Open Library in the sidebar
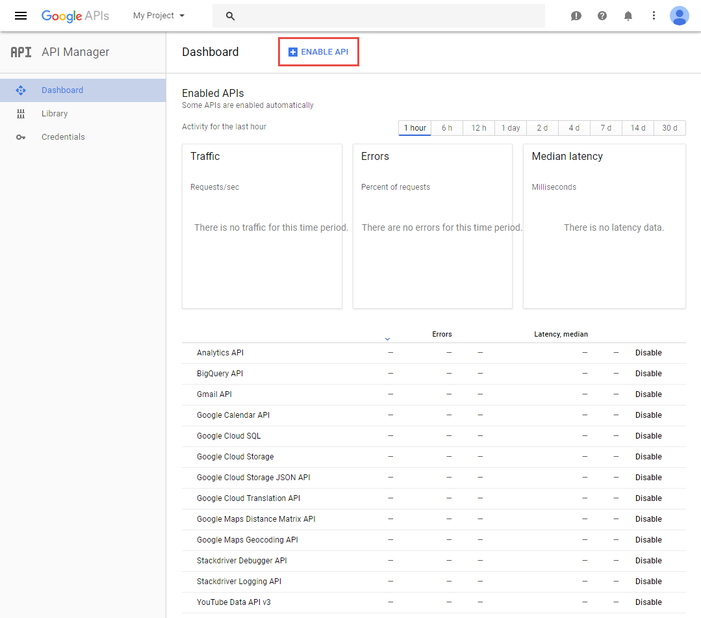 click(x=83, y=114)
